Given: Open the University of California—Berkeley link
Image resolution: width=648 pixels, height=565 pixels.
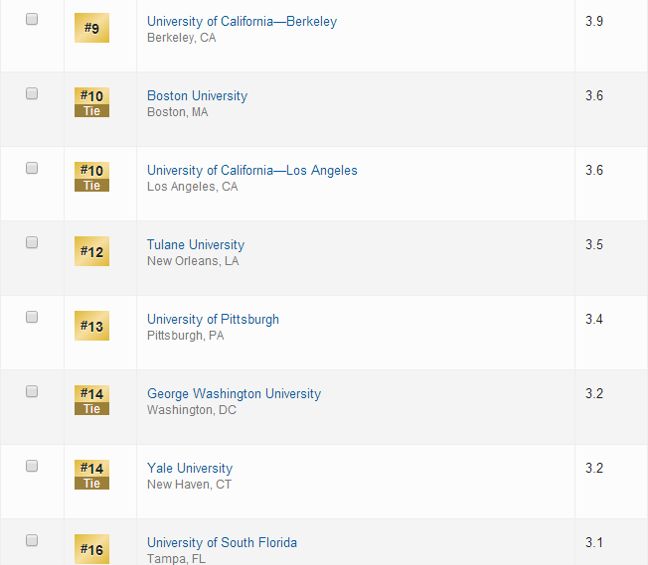Looking at the screenshot, I should click(x=242, y=21).
